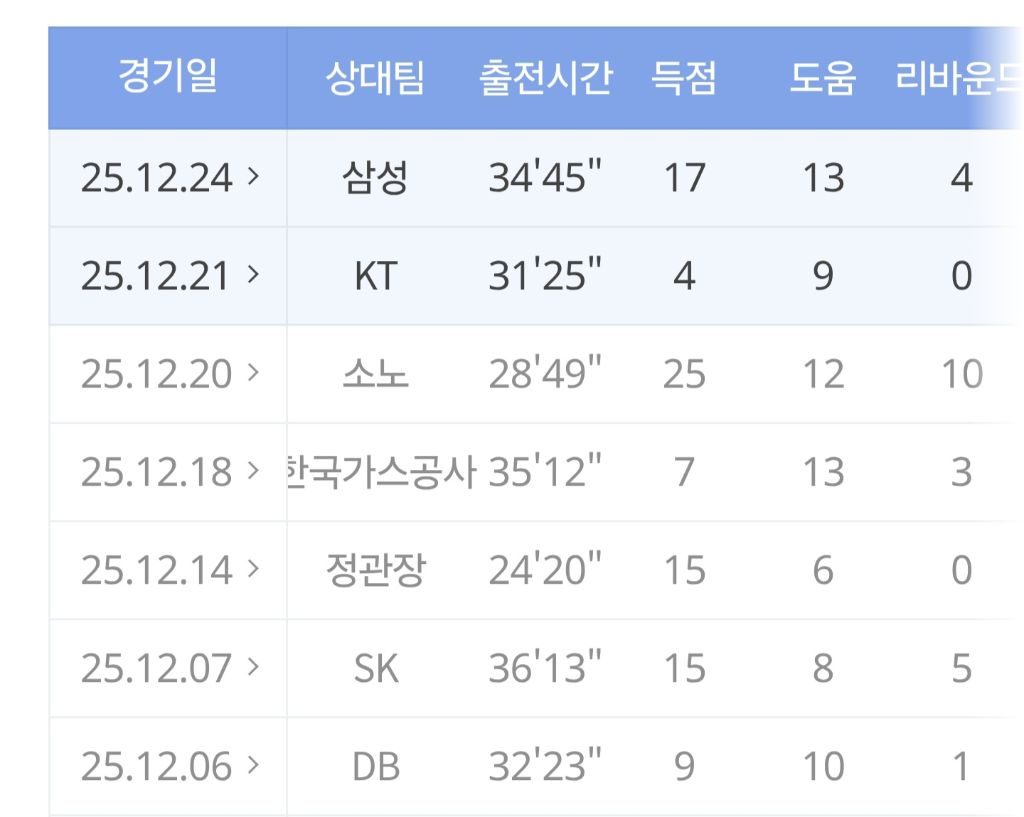Select the 소노 opponent cell
Viewport: 1024px width, 817px height.
pos(375,374)
